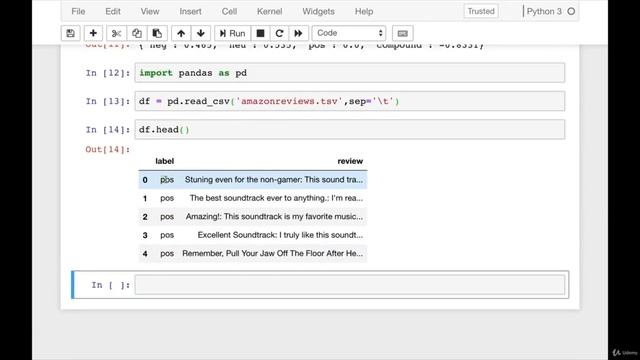Click the df.head() code cell
Screen dimensions: 640x360
(350, 129)
